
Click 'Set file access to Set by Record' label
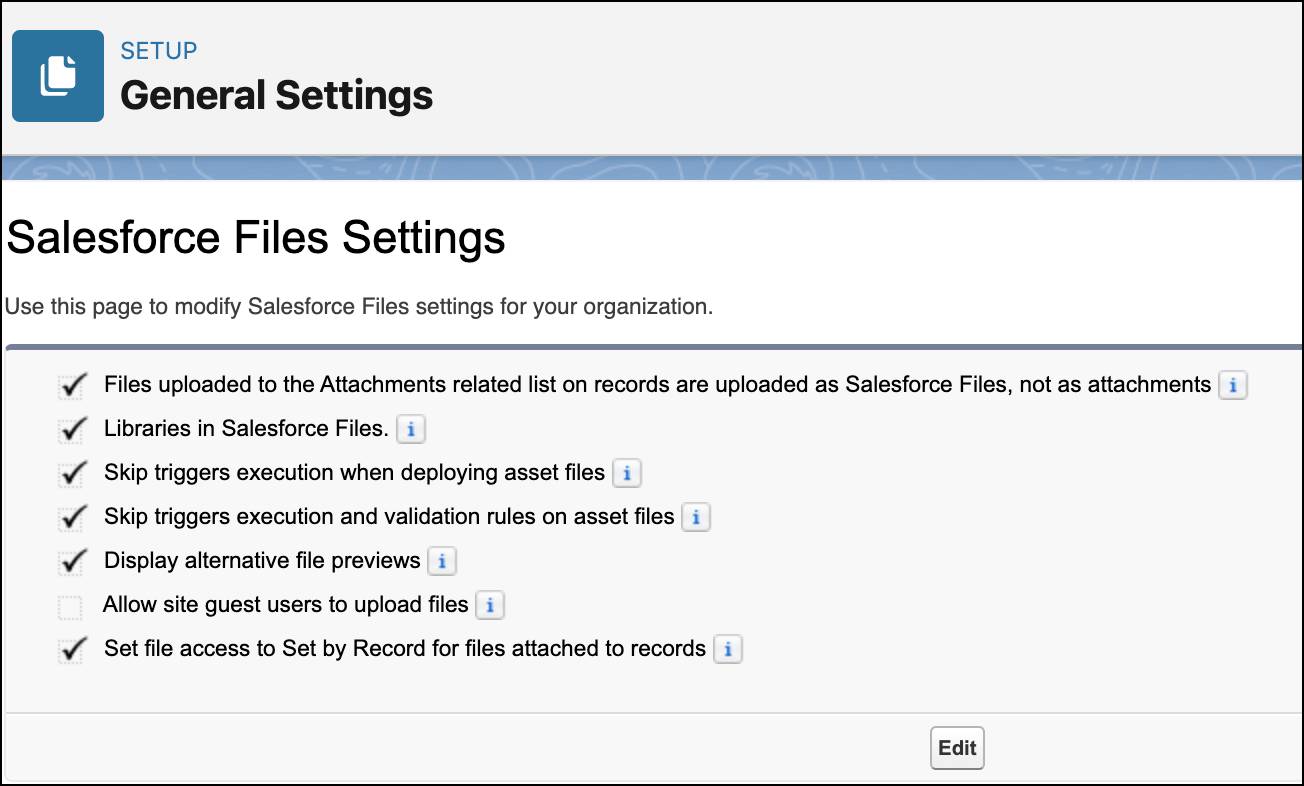point(405,649)
